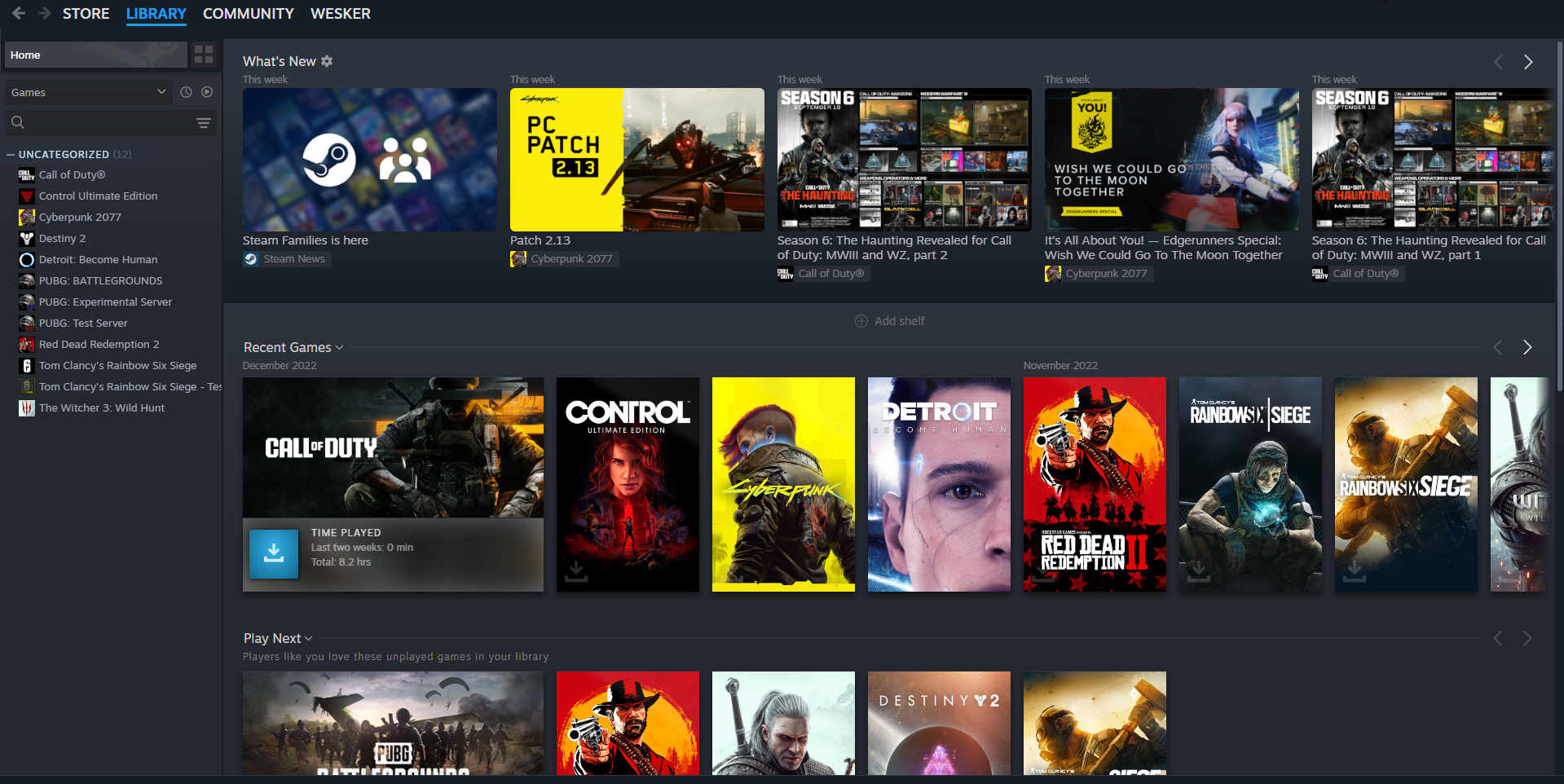Click the Steam News logo icon
This screenshot has height=784, width=1564.
tap(251, 259)
